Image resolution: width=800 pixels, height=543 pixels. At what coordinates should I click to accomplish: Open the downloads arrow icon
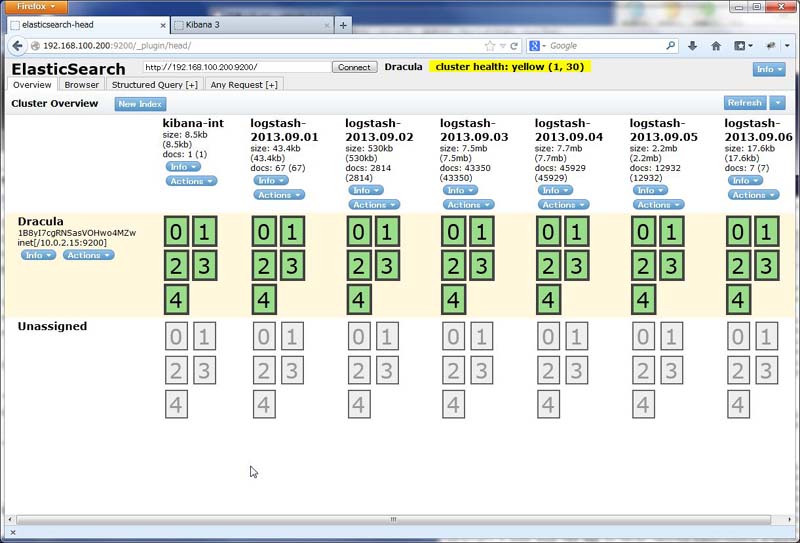[692, 46]
